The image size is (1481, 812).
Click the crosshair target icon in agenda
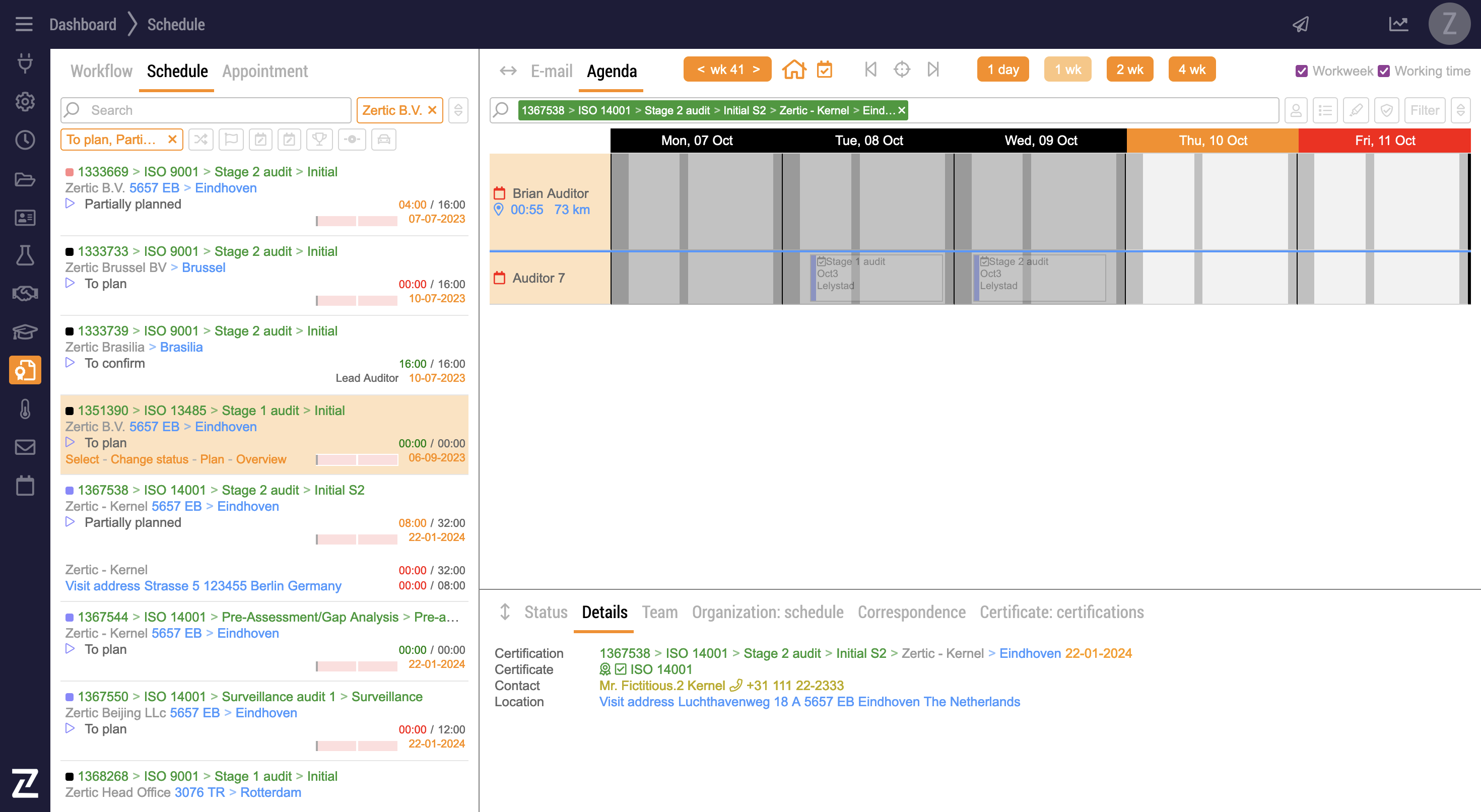(x=902, y=70)
